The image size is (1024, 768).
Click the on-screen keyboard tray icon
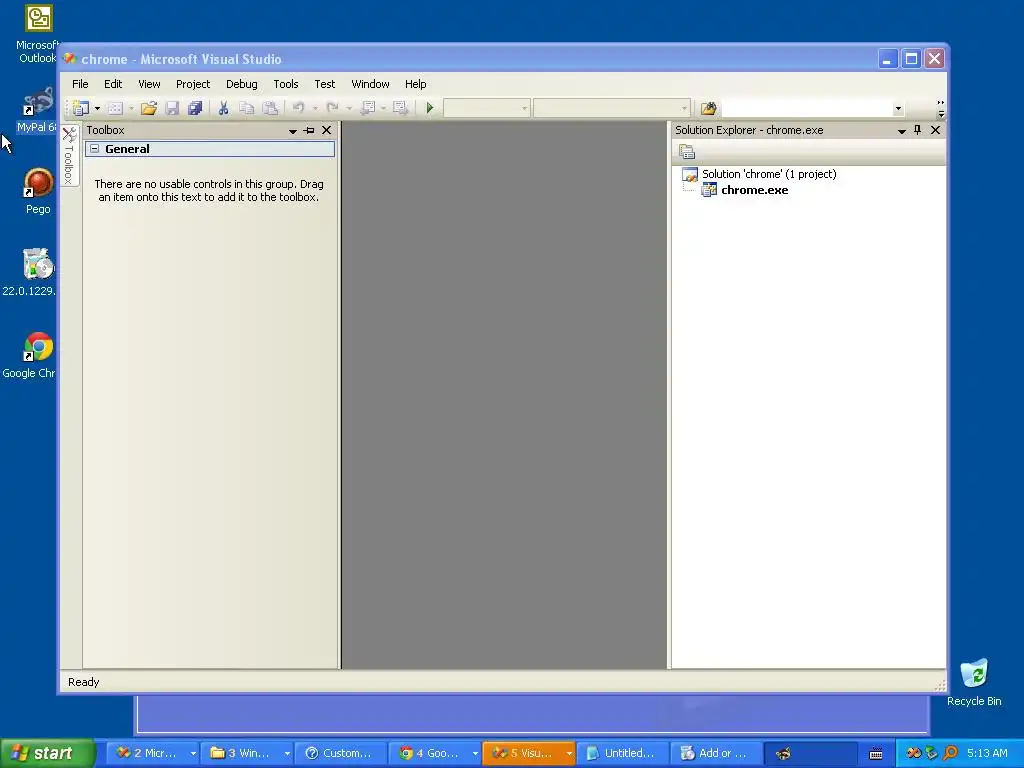coord(876,754)
